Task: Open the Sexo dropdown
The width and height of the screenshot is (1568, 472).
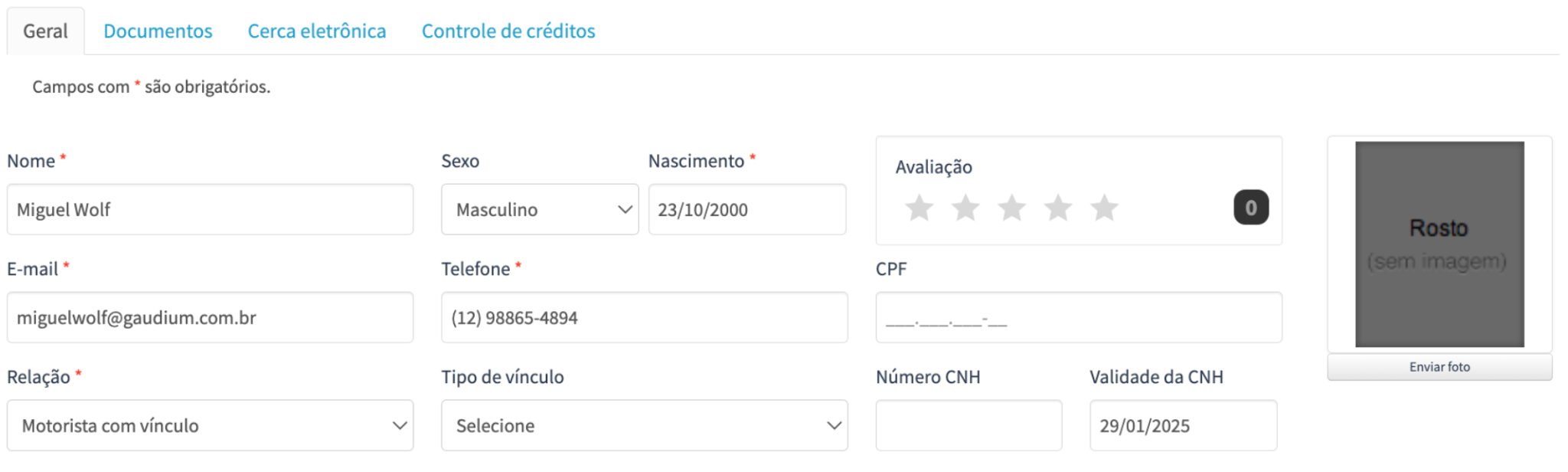Action: pos(540,209)
